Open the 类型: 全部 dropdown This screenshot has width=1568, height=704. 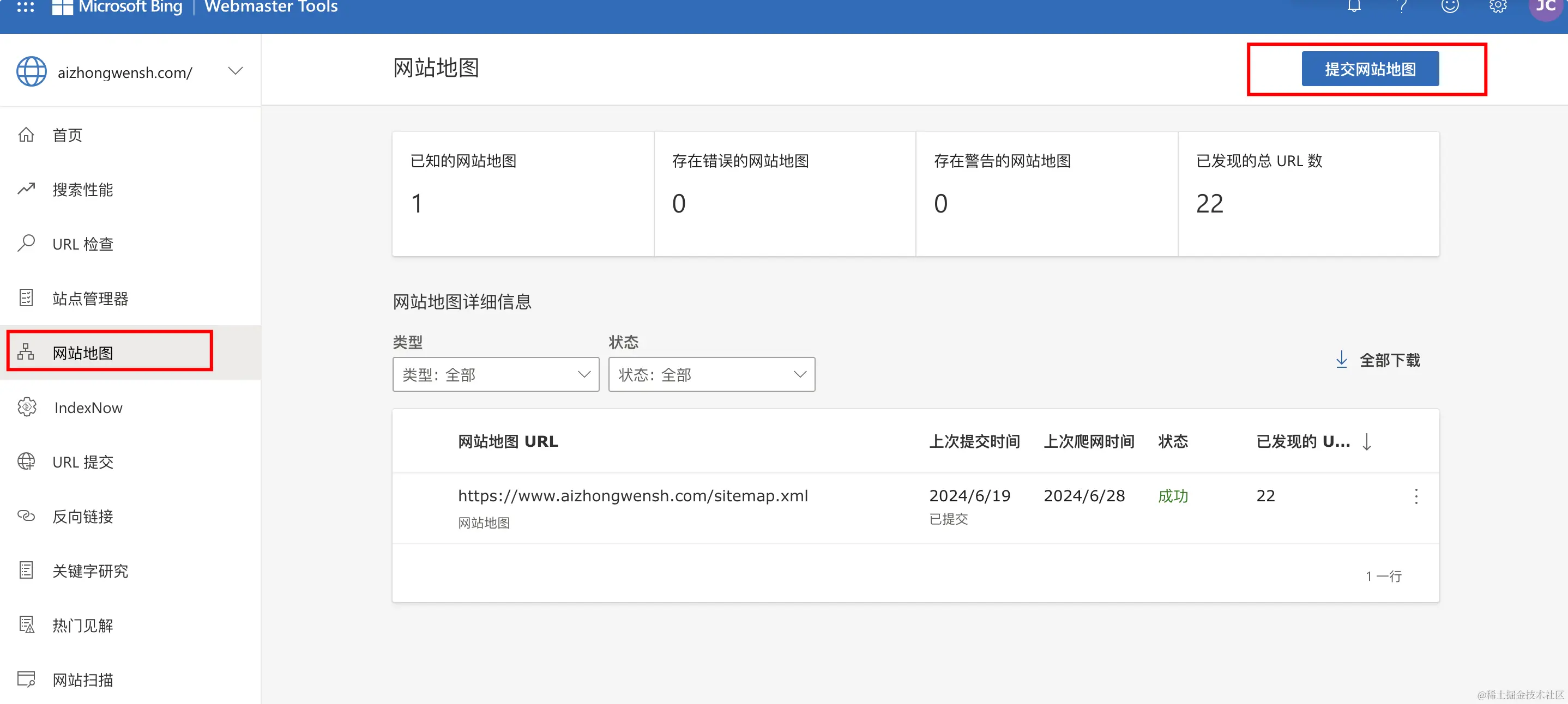pyautogui.click(x=496, y=374)
